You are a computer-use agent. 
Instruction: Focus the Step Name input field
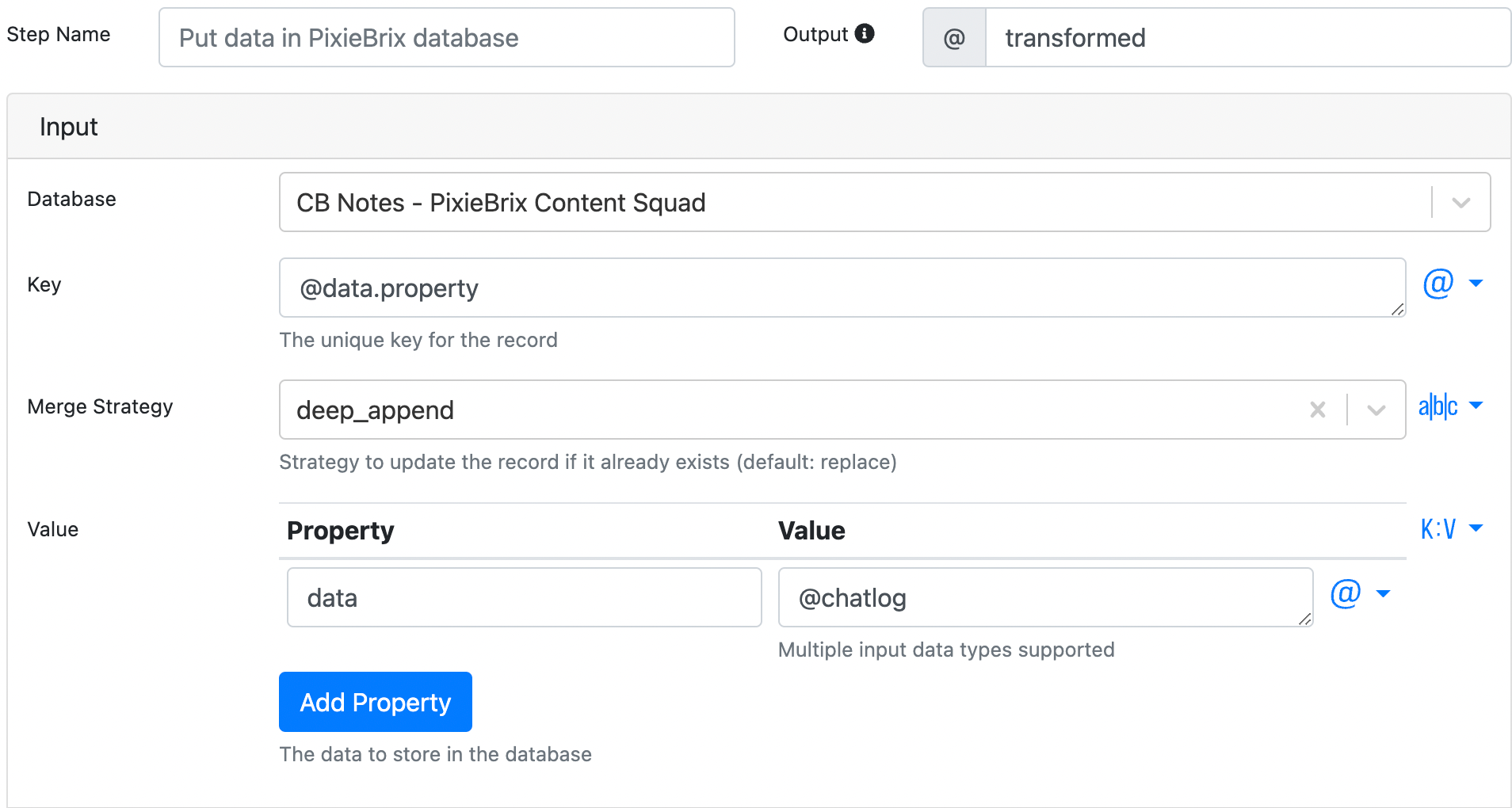(447, 38)
